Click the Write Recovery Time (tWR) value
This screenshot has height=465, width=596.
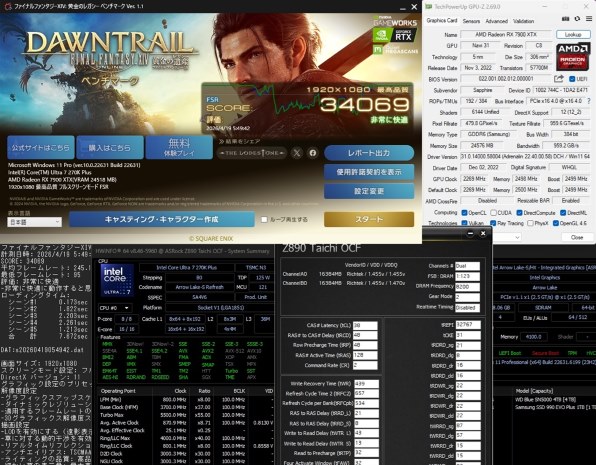366,384
